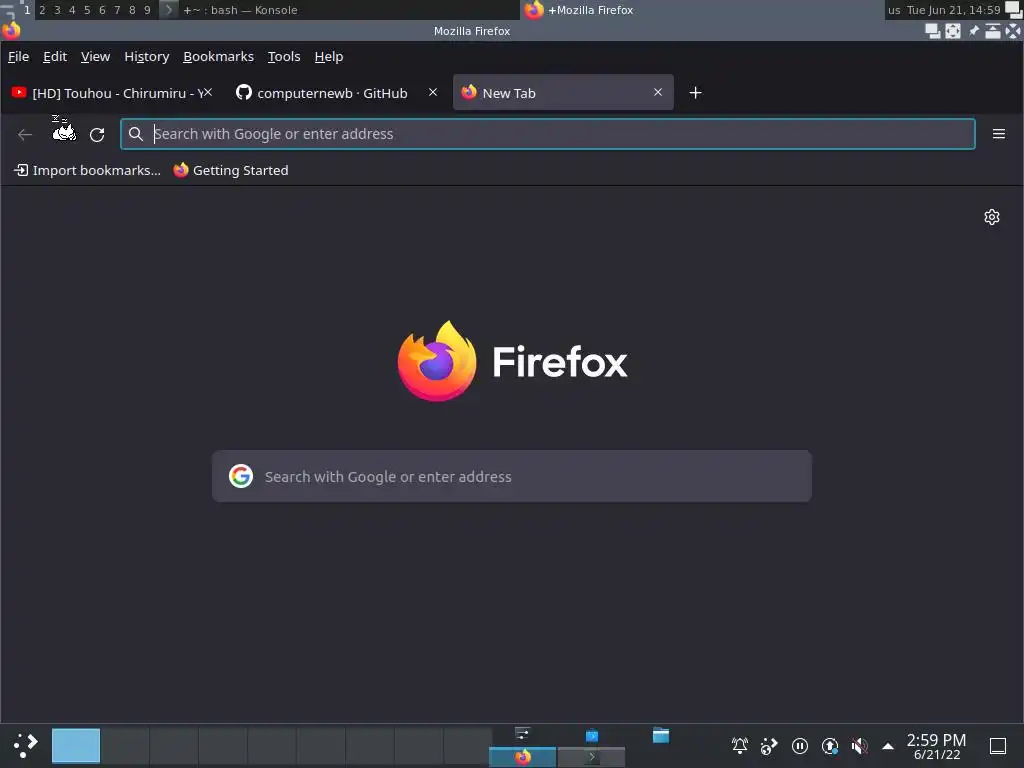
Task: Open notifications bell in system tray
Action: click(x=739, y=745)
